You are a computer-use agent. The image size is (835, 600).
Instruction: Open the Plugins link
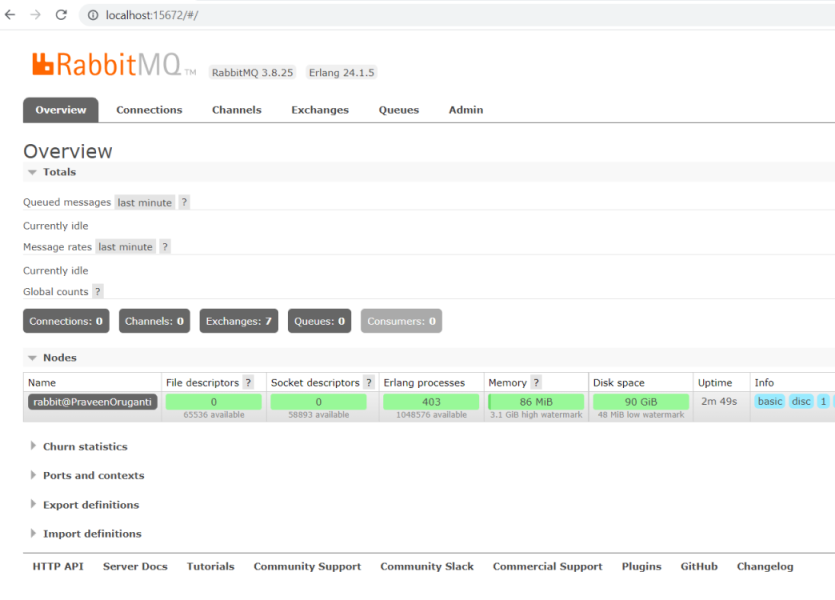[x=642, y=566]
